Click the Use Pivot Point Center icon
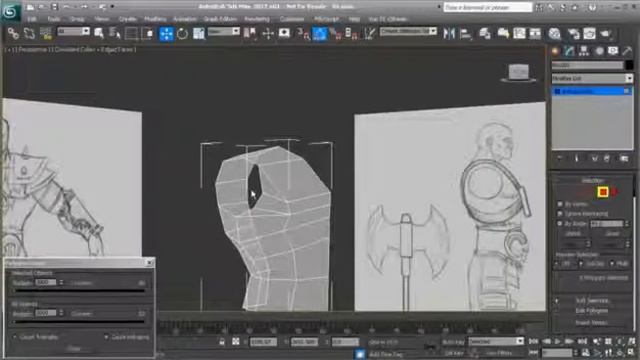 249,33
